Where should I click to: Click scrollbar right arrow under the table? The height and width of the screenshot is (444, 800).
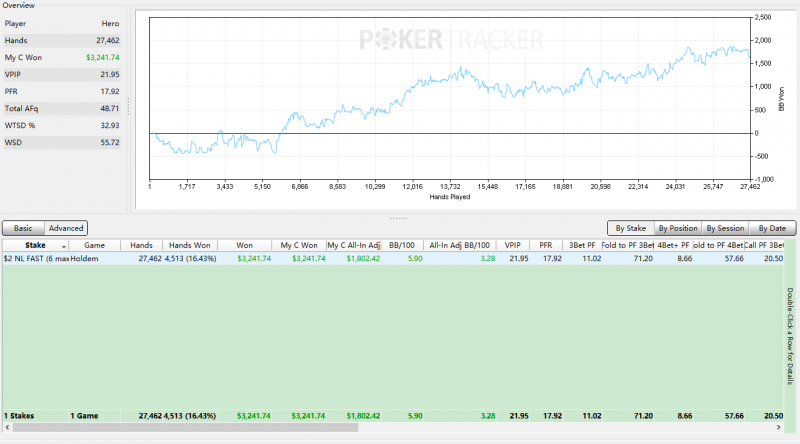(x=776, y=427)
